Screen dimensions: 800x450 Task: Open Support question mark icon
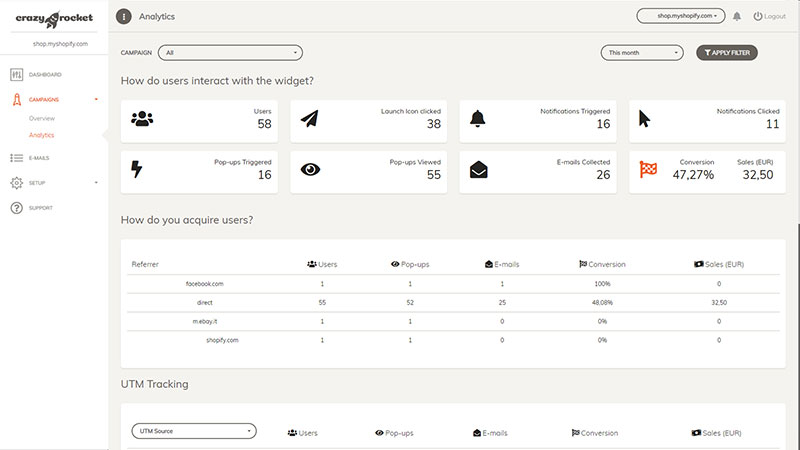point(16,208)
